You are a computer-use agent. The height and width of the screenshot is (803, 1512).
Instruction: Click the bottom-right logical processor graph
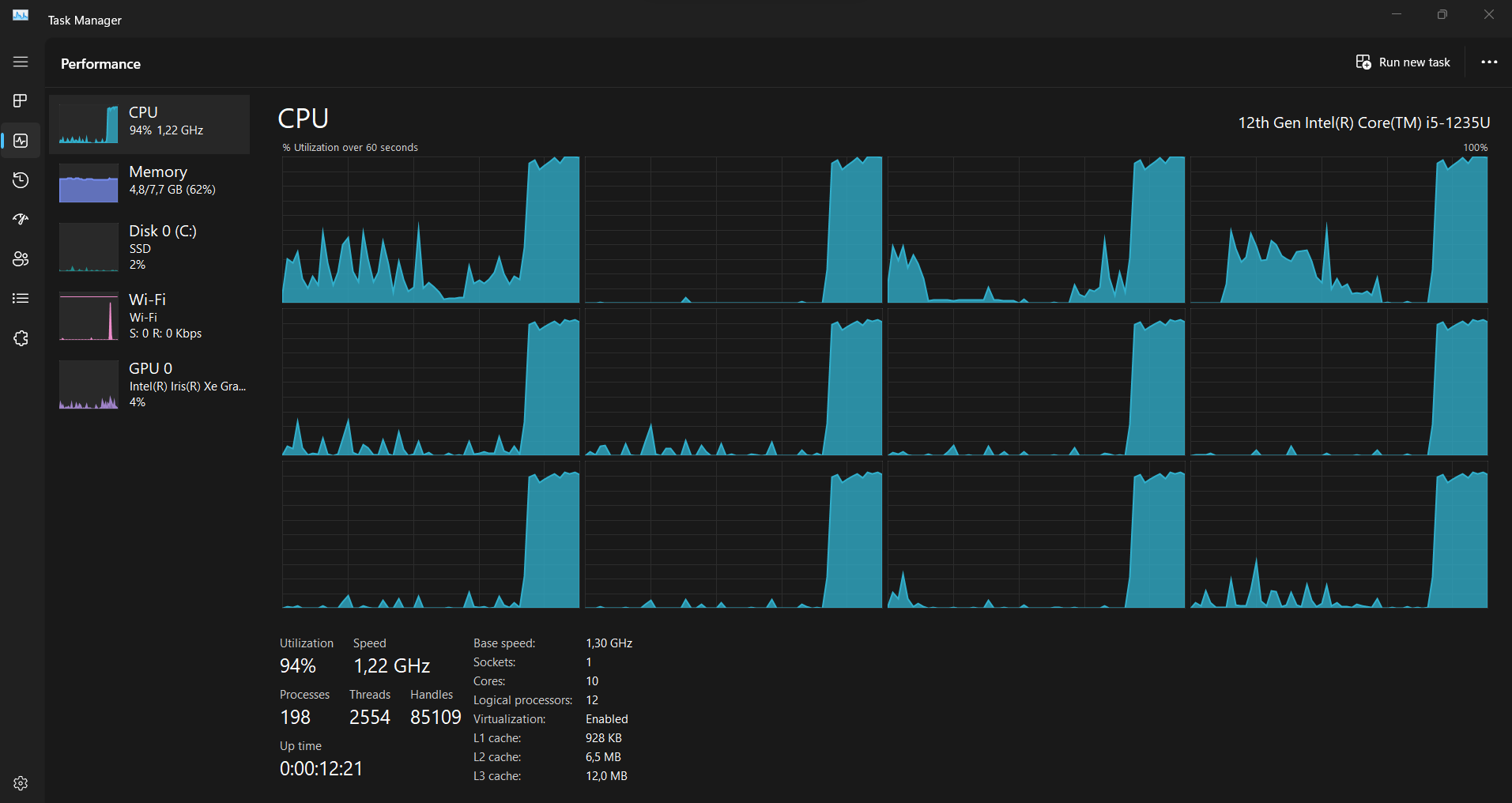coord(1339,534)
